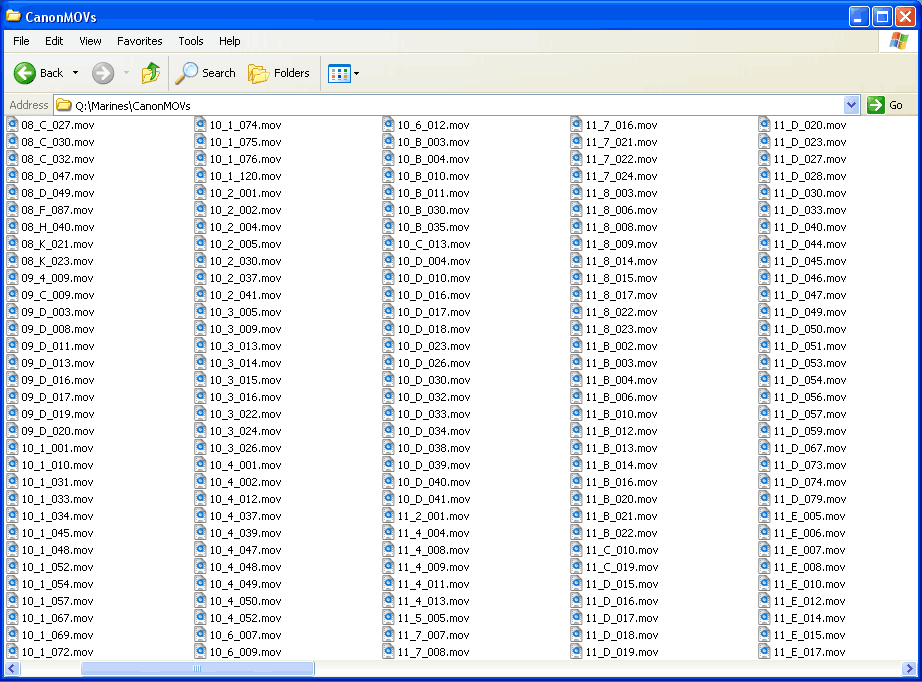Select the 11_2_001.mov file icon
Viewport: 922px width, 682px height.
click(x=388, y=516)
